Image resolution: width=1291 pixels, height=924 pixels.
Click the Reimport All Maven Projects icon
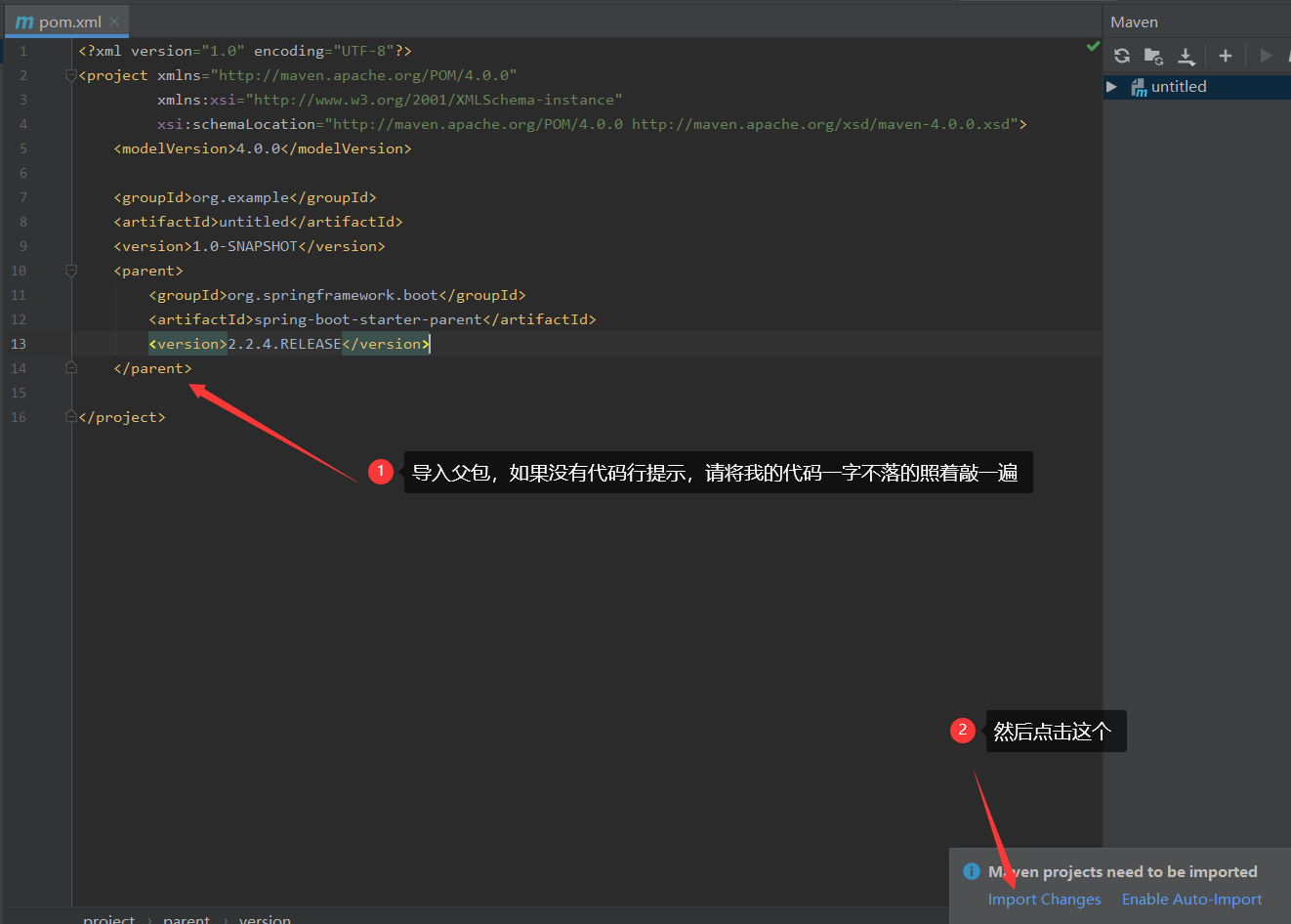[1122, 56]
